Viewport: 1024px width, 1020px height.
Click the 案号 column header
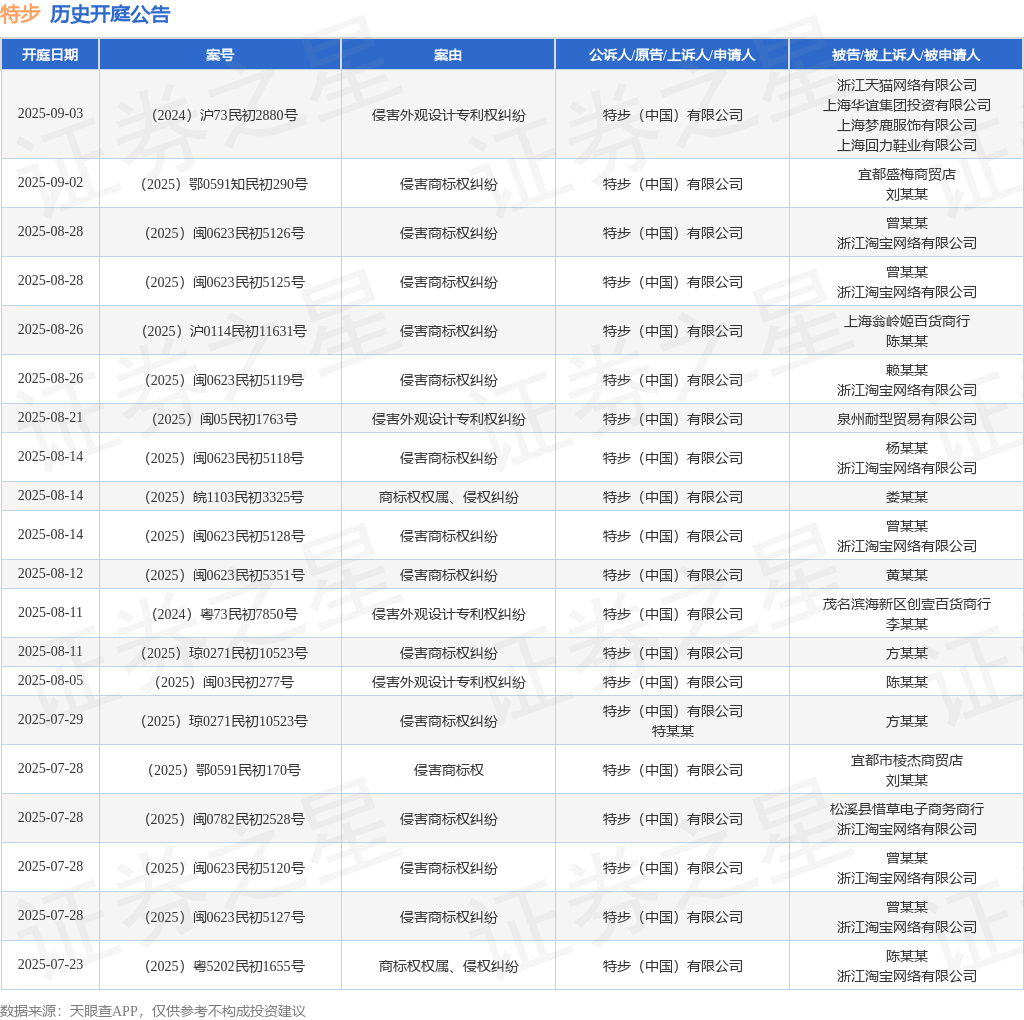tap(220, 55)
